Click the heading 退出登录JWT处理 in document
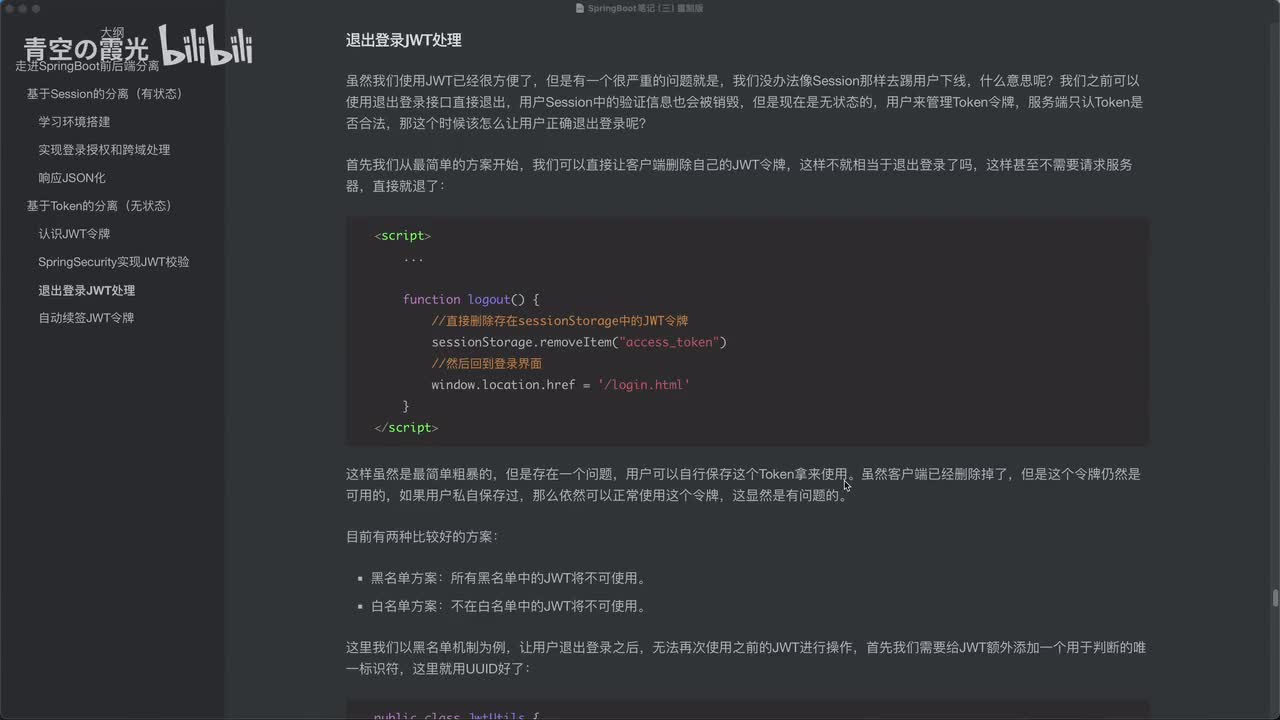The image size is (1280, 720). (403, 41)
